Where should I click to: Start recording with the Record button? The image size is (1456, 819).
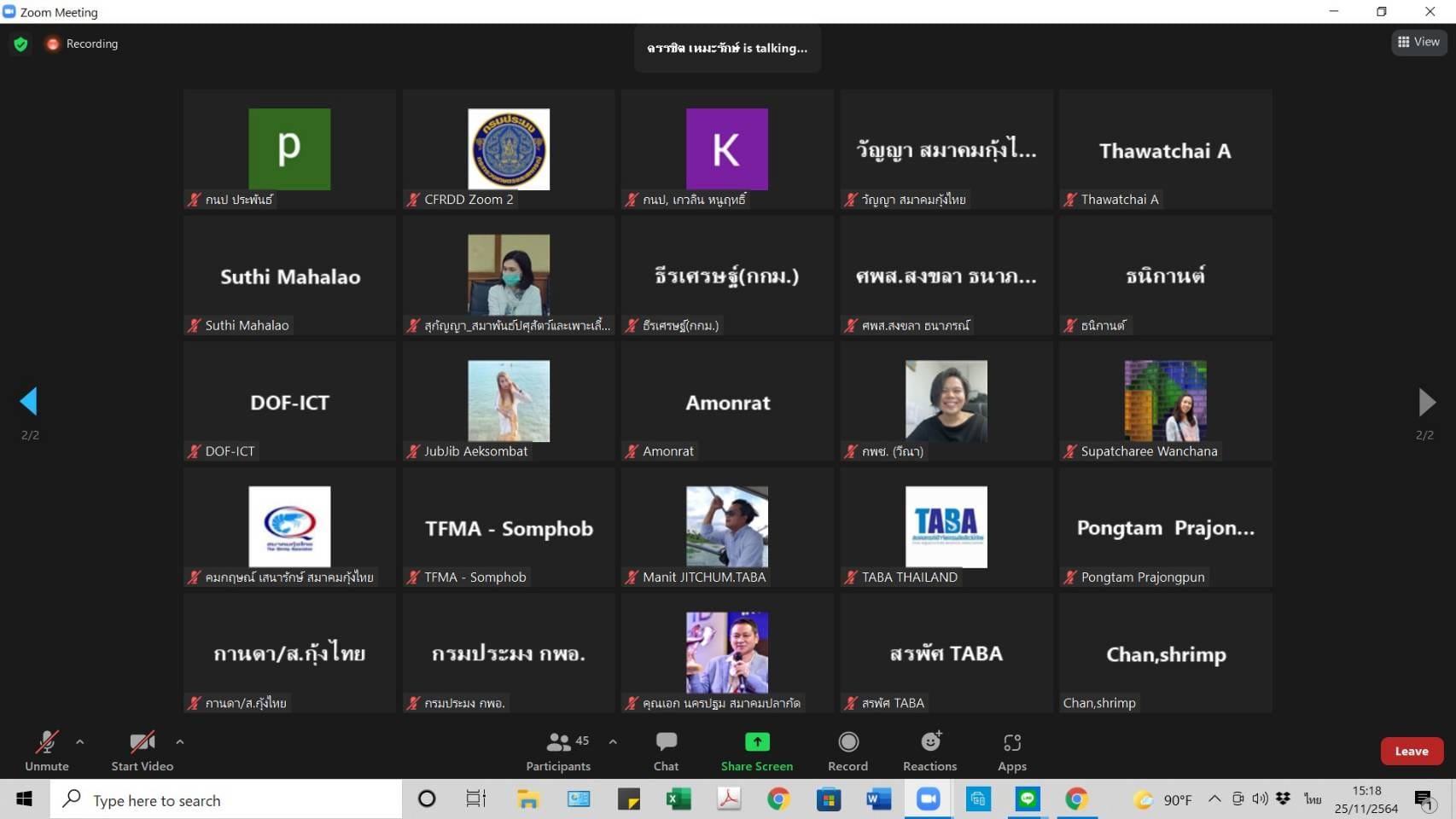[x=847, y=751]
